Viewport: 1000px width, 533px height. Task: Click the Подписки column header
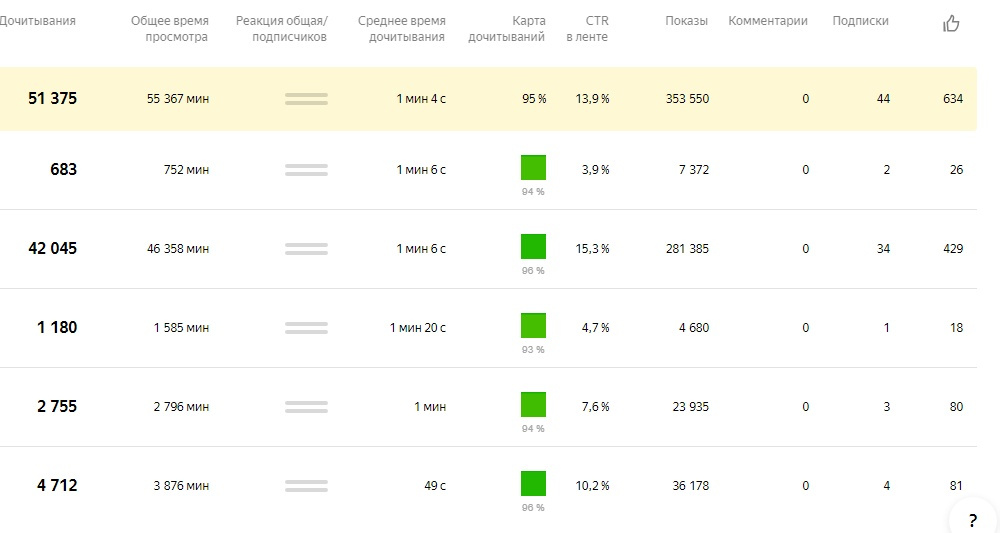point(860,21)
